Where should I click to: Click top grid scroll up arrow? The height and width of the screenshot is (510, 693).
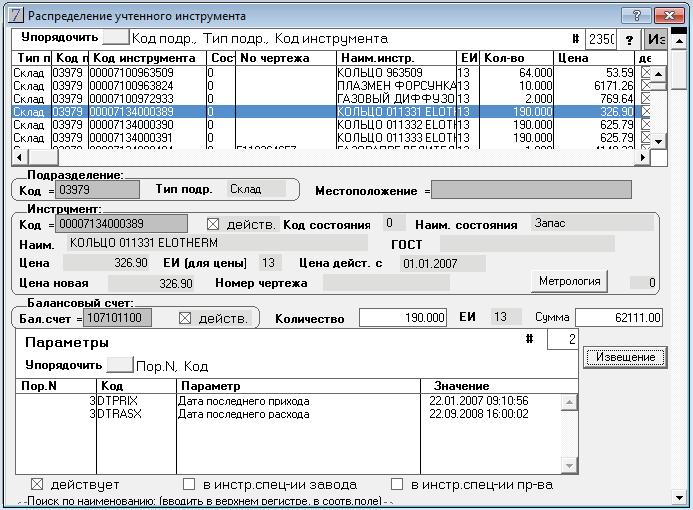659,74
